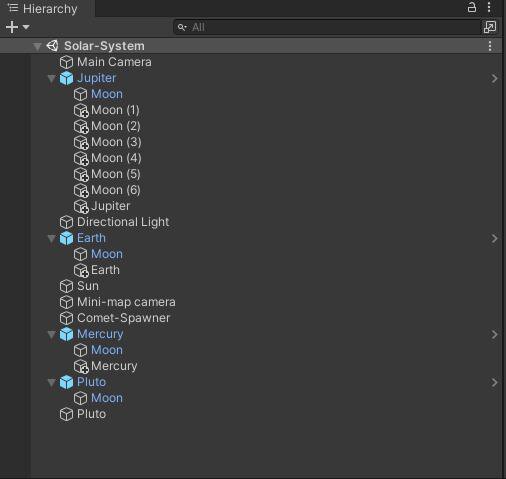Select the Directional Light object

123,222
